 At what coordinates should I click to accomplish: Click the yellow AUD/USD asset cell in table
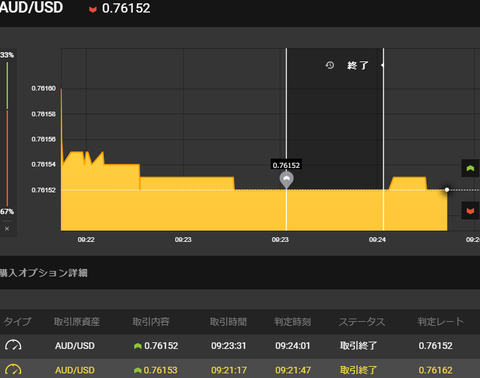click(75, 370)
